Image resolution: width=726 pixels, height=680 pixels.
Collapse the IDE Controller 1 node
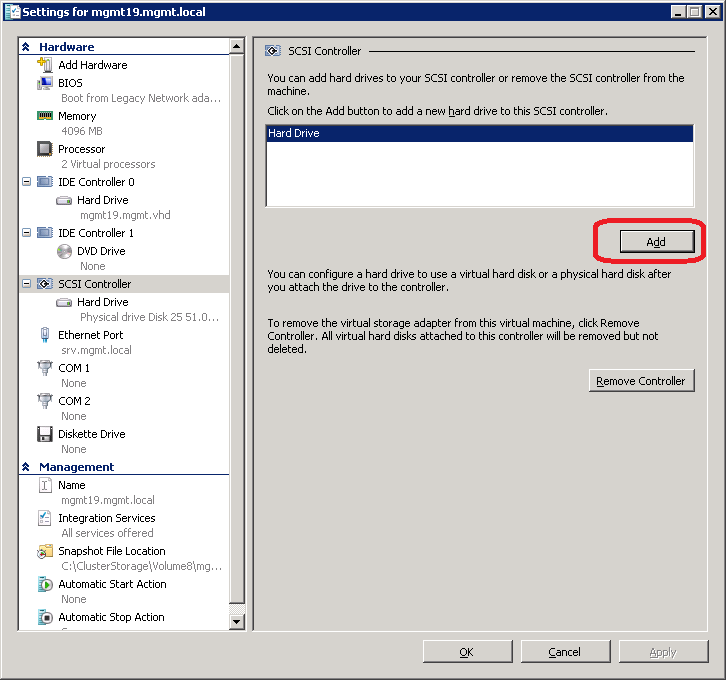[26, 232]
